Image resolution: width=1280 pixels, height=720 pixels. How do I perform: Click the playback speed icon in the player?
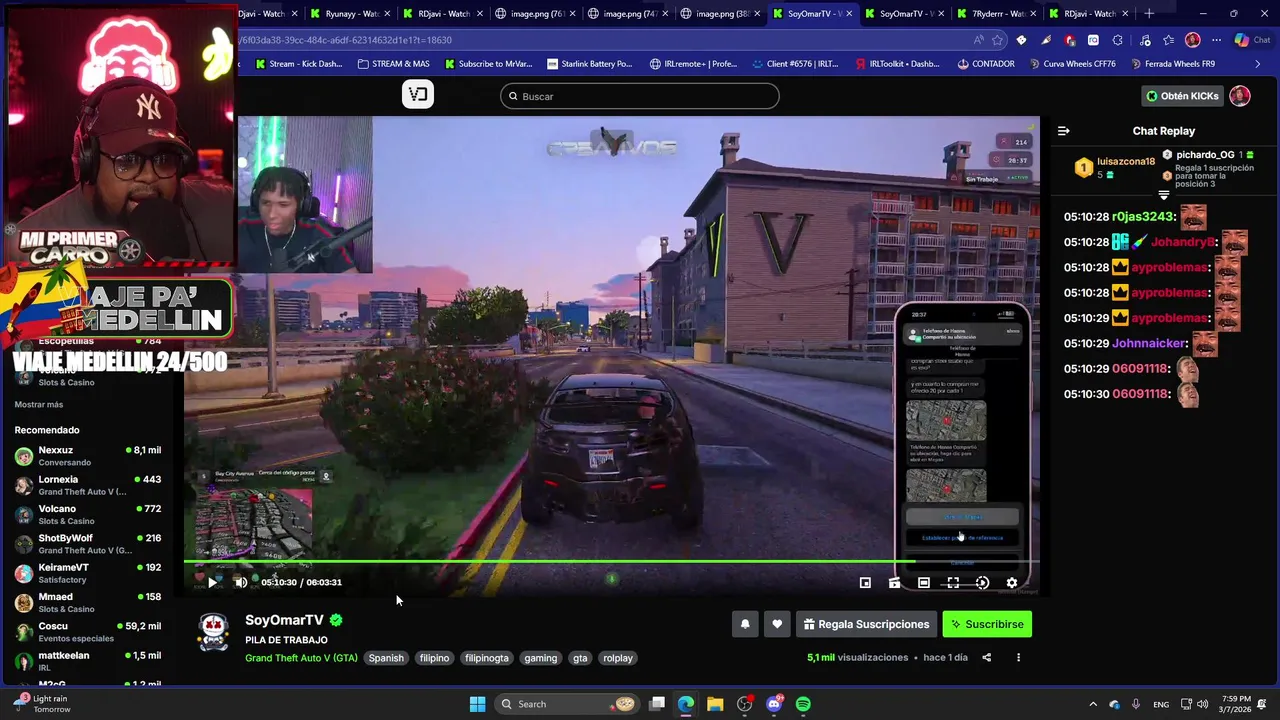(x=983, y=582)
